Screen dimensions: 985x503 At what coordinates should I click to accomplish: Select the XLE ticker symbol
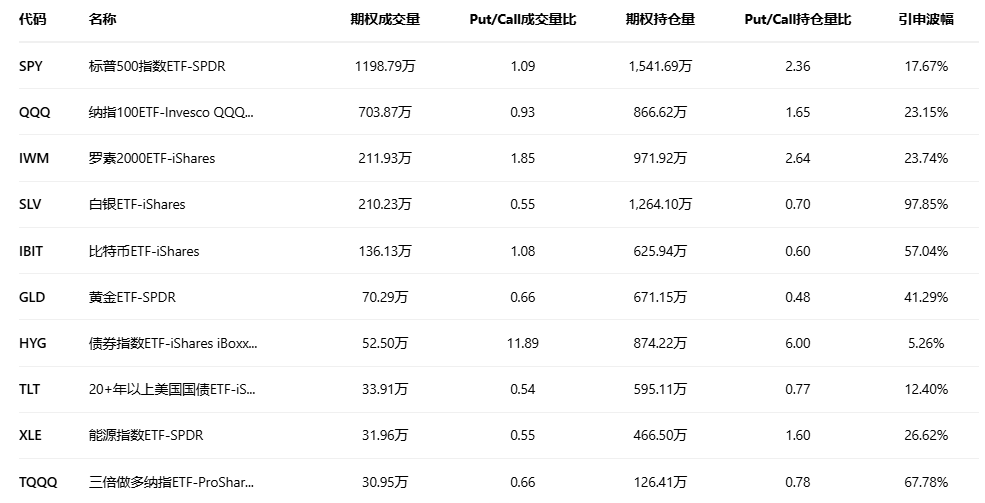click(32, 435)
